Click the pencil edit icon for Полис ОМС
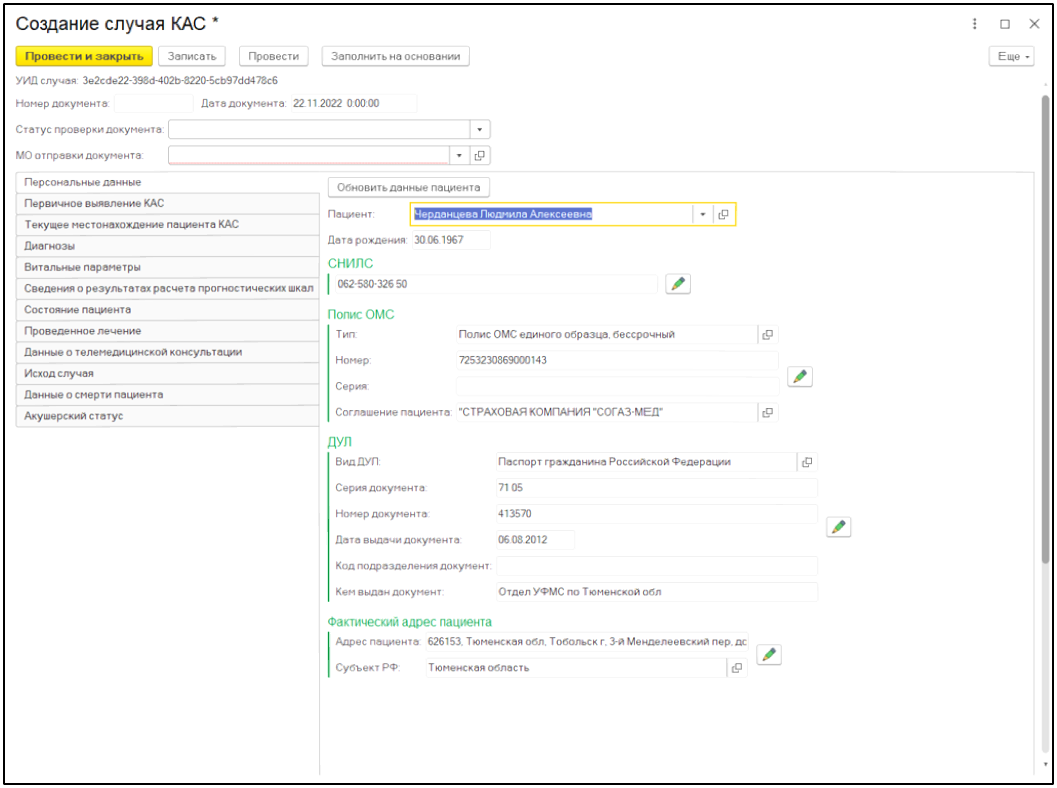1057x788 pixels. (799, 376)
